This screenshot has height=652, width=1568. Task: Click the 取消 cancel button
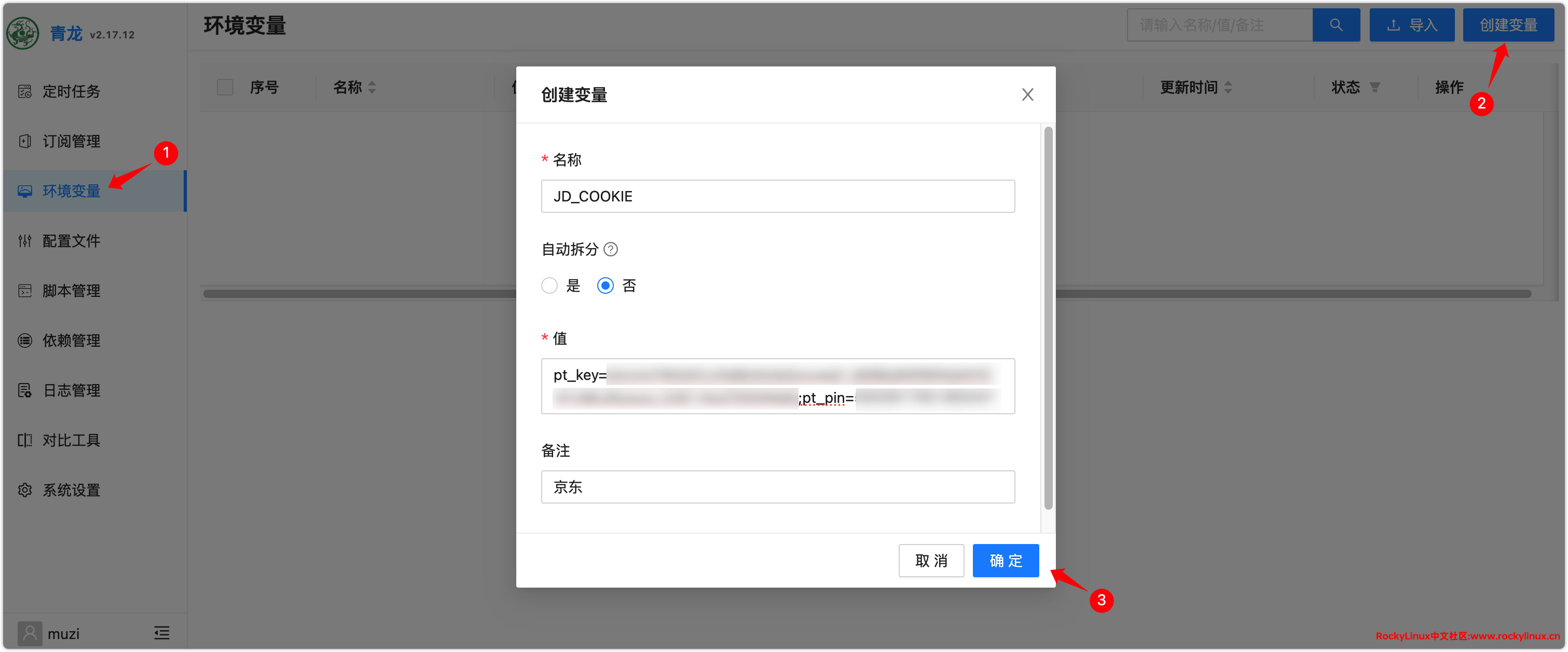coord(931,560)
